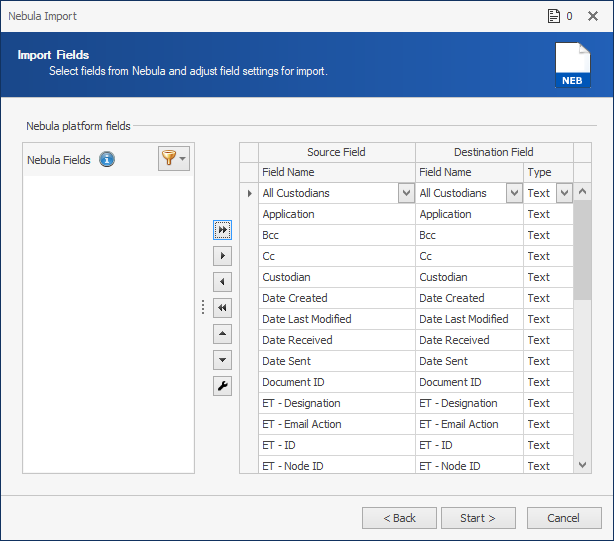Click source Field Name subheader
This screenshot has height=541, width=614.
[337, 172]
